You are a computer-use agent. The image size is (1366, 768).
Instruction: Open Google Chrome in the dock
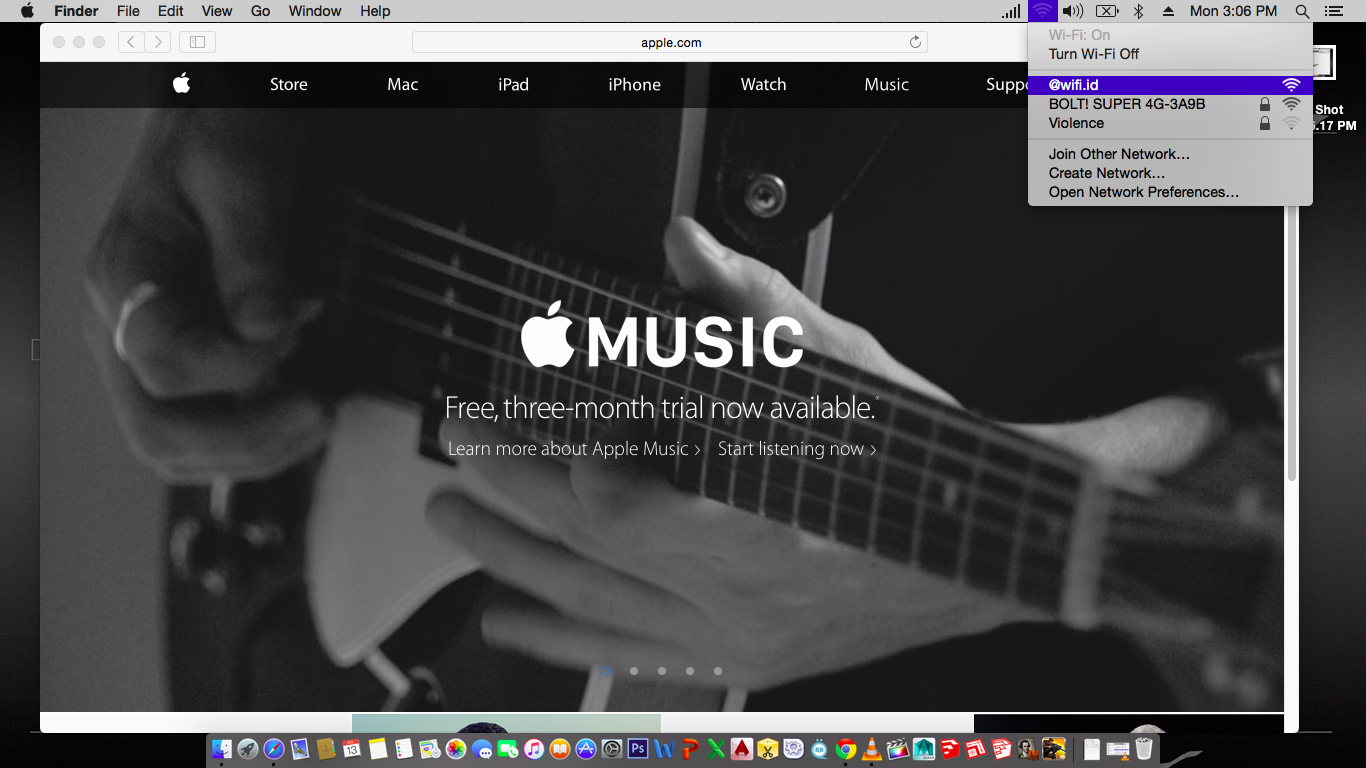(846, 748)
